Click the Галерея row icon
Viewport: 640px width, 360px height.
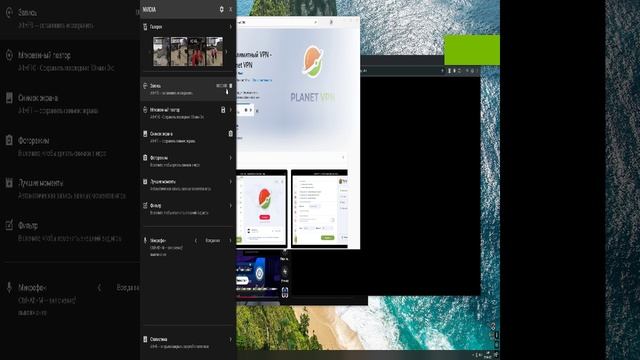pos(145,27)
